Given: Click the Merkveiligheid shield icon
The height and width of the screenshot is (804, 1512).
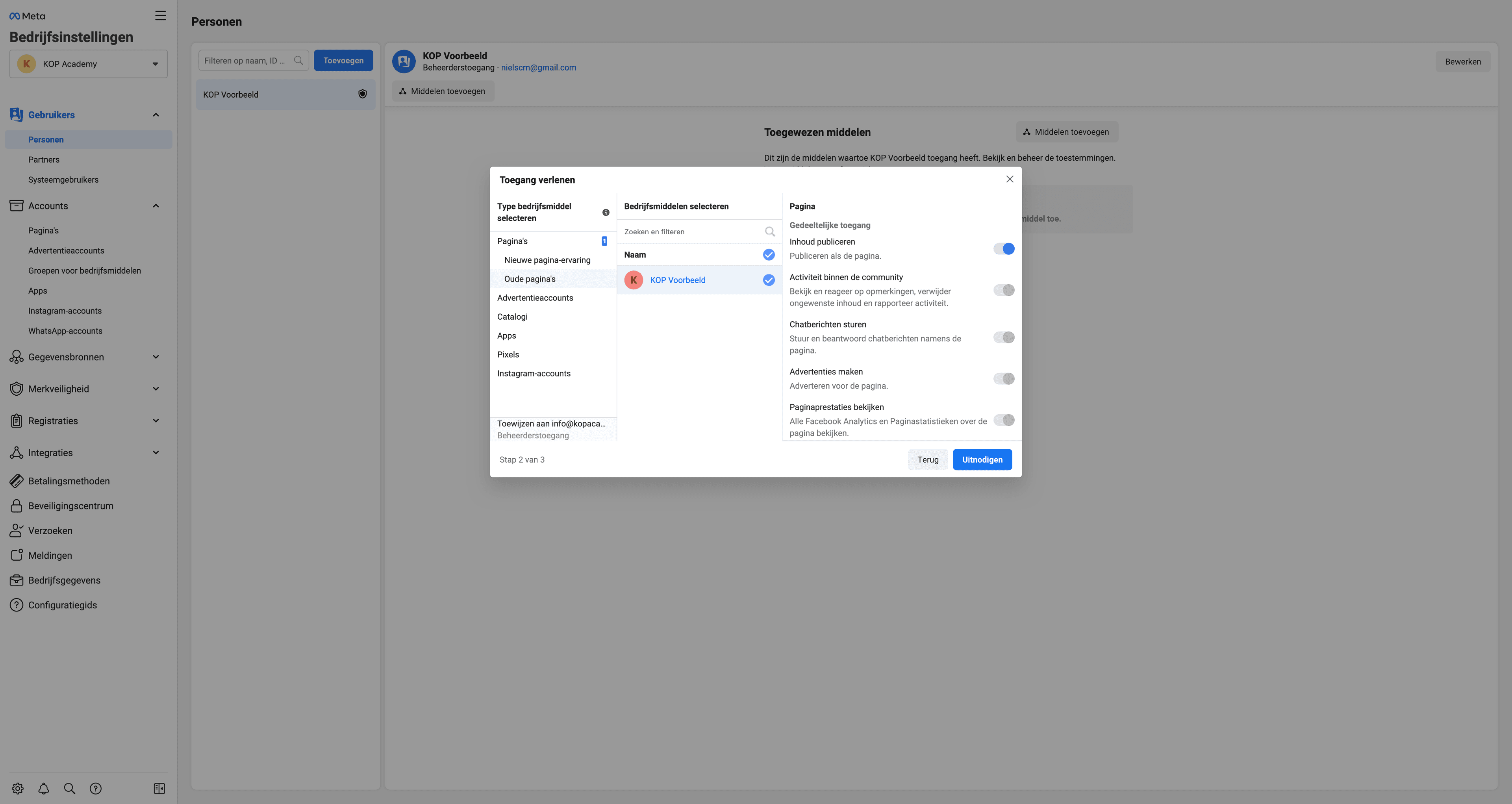Looking at the screenshot, I should (17, 389).
